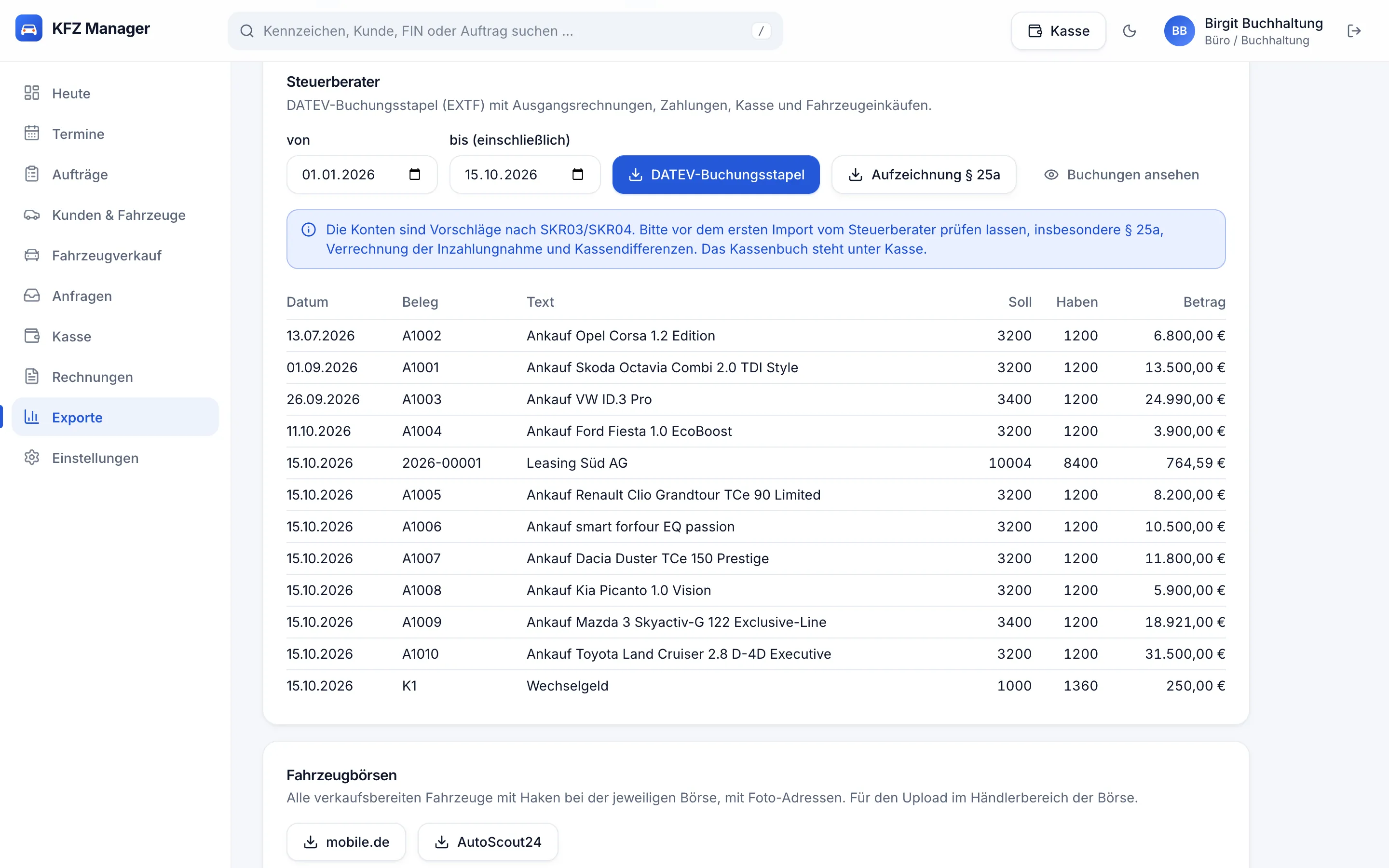Open Kunden & Fahrzeuge in sidebar
The height and width of the screenshot is (868, 1389).
pyautogui.click(x=115, y=215)
